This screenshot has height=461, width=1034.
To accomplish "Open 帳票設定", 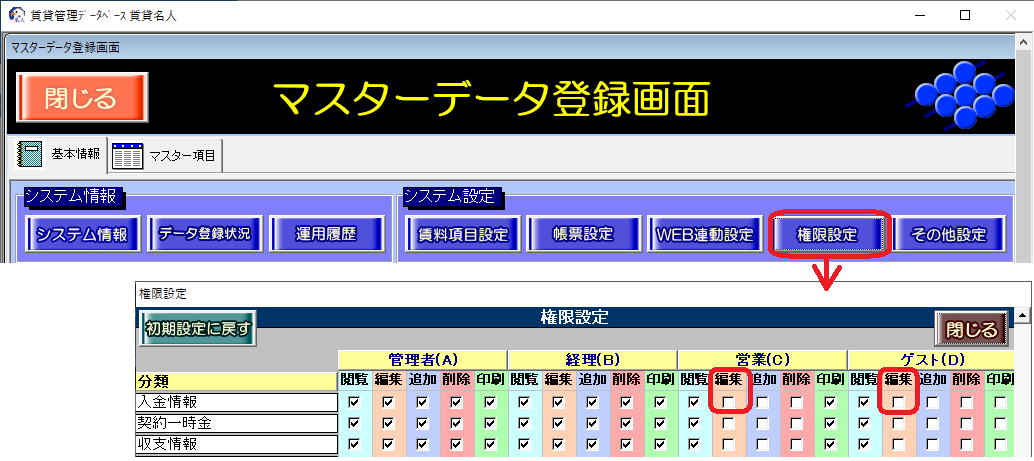I will click(x=583, y=235).
